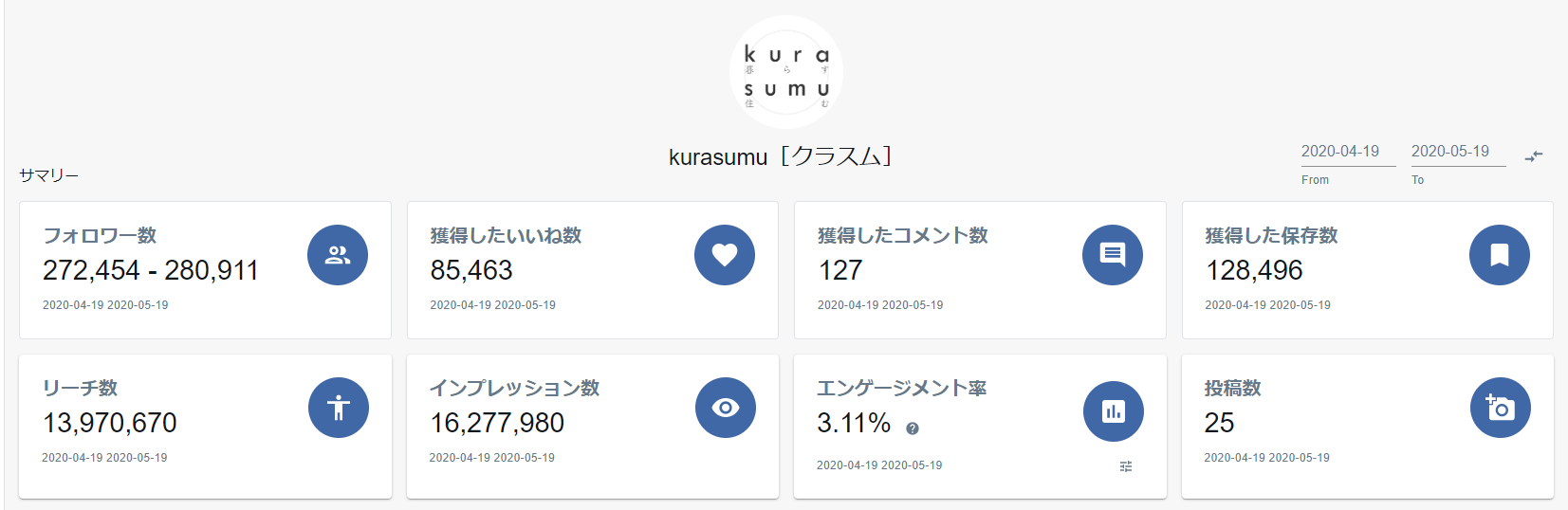Select the To date field
Screen dimensions: 1568x510
[x=1457, y=152]
